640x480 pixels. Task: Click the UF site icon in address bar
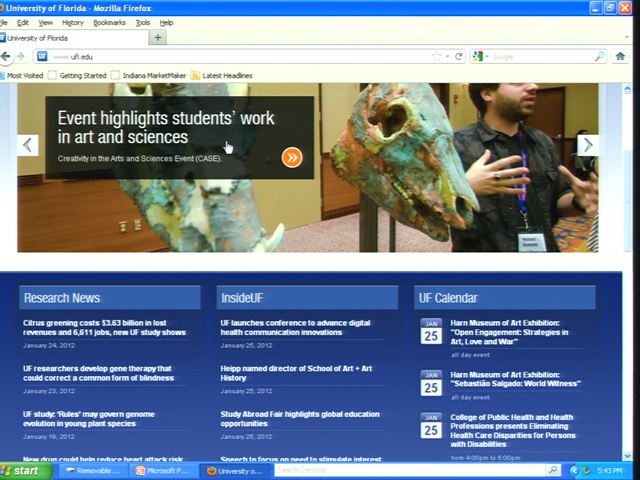tap(42, 56)
